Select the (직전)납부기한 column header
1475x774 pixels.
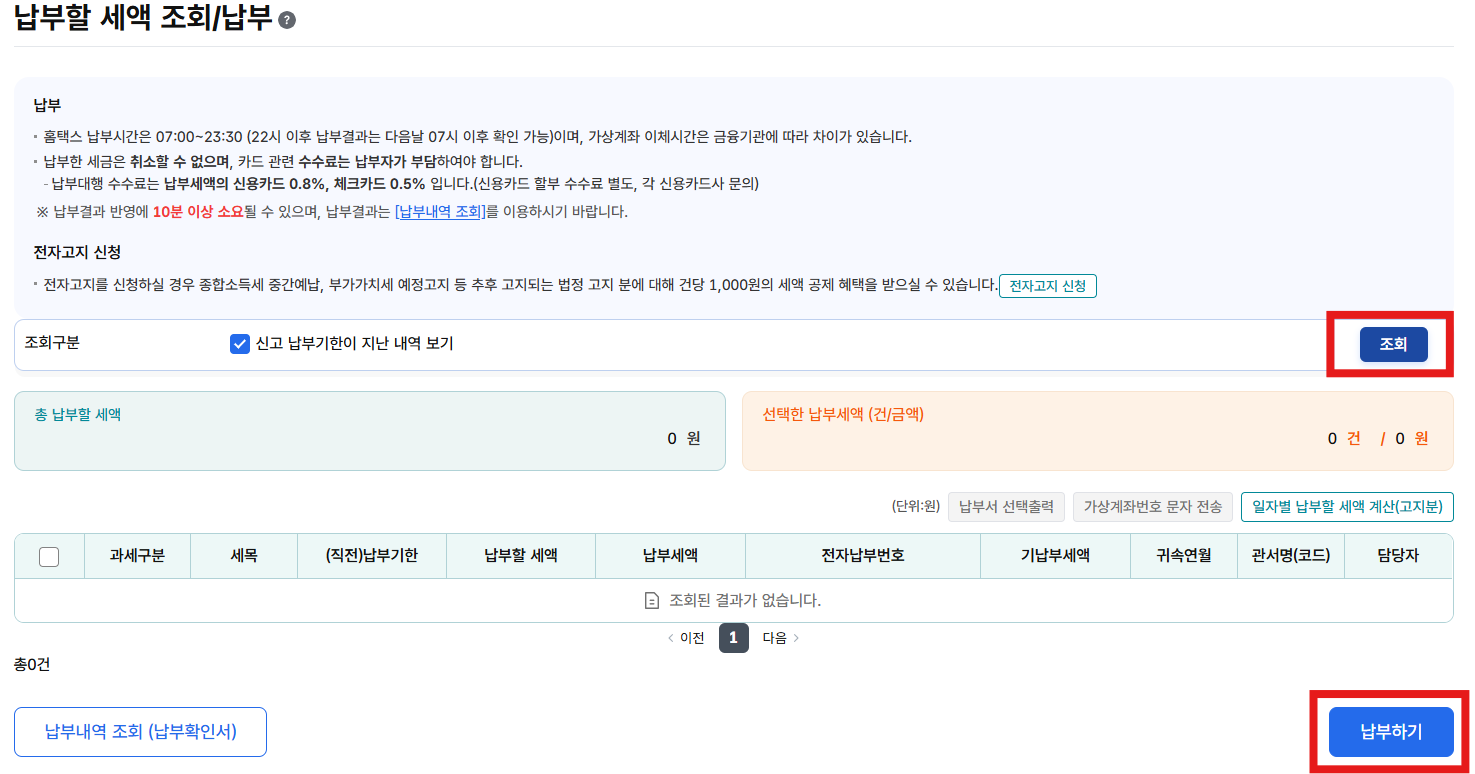pos(371,556)
